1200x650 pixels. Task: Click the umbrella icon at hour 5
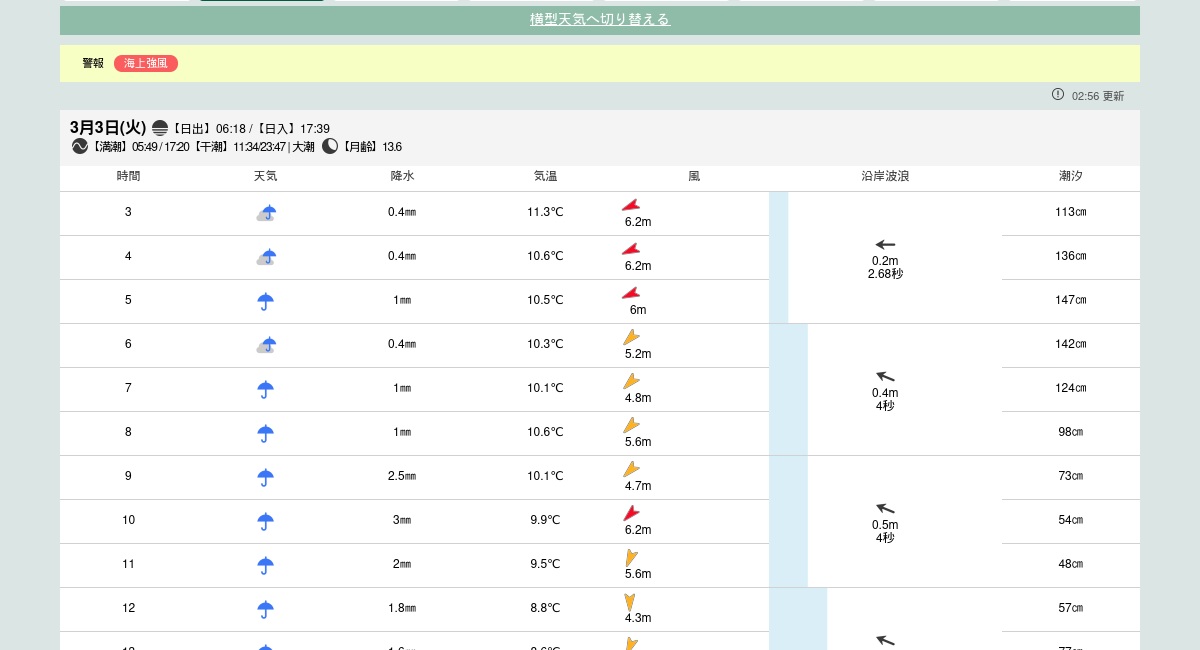coord(266,301)
